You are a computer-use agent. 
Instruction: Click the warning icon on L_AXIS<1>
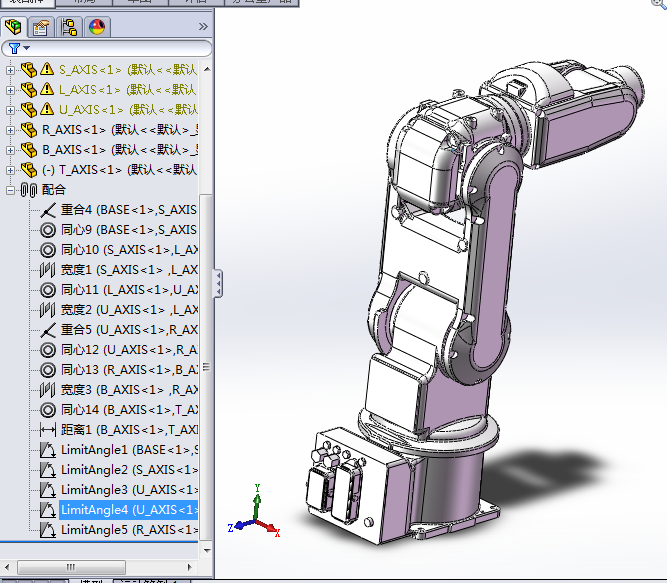(47, 89)
